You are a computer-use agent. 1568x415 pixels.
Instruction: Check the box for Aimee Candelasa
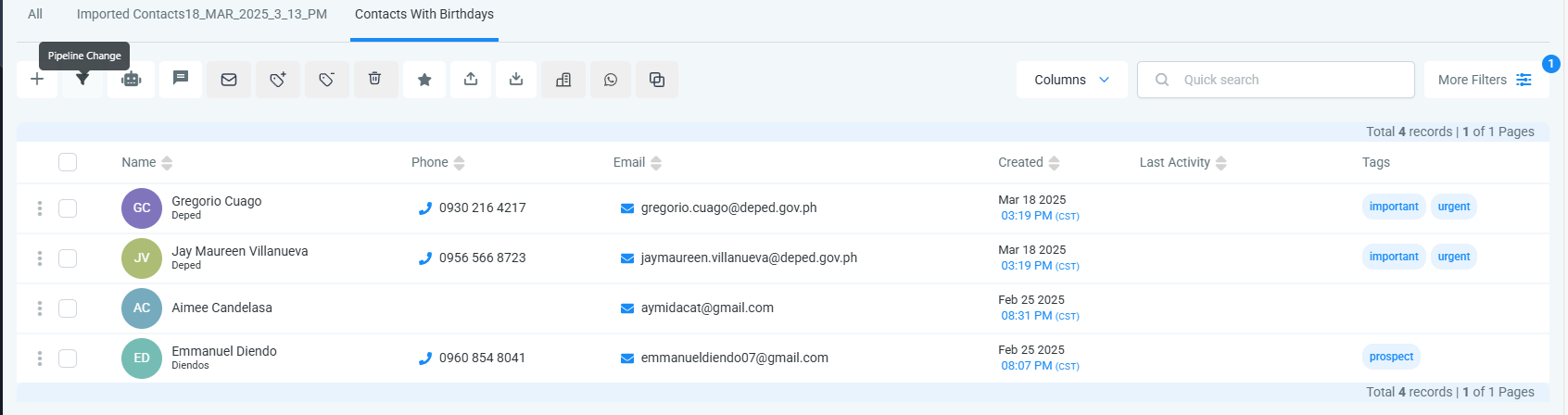68,308
